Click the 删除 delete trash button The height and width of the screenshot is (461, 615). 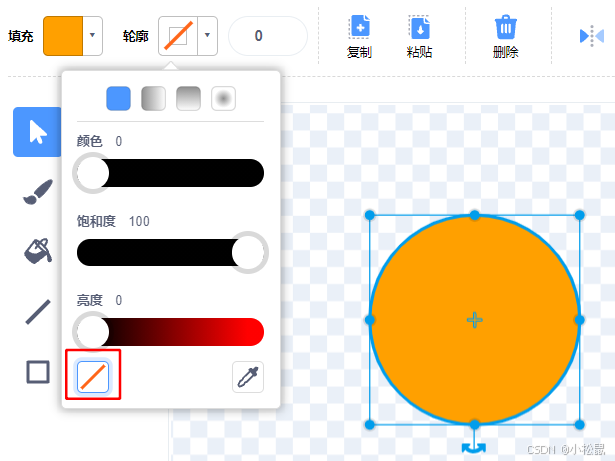(506, 36)
